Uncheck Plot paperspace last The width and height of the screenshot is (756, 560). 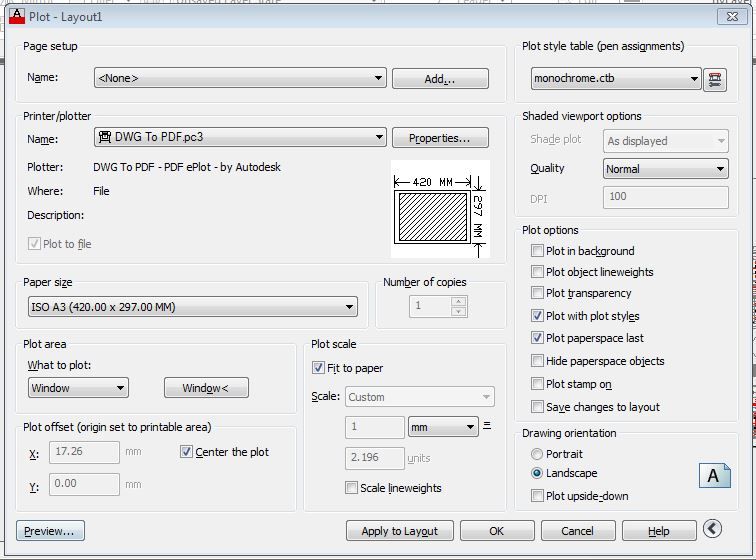click(537, 338)
